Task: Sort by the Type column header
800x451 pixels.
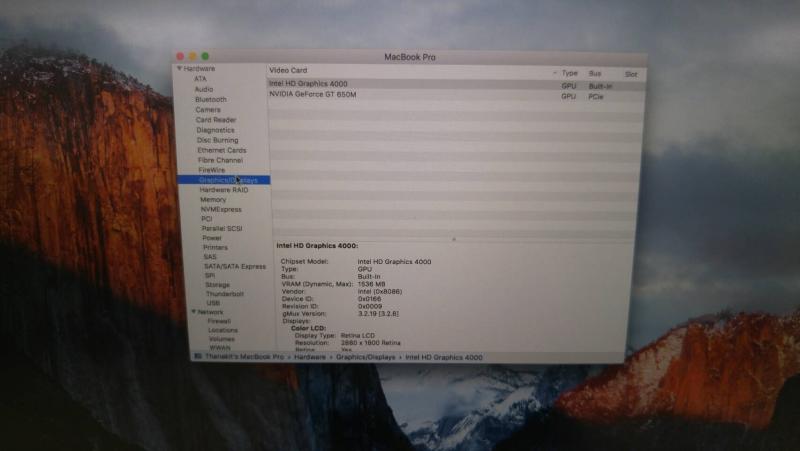Action: tap(569, 73)
